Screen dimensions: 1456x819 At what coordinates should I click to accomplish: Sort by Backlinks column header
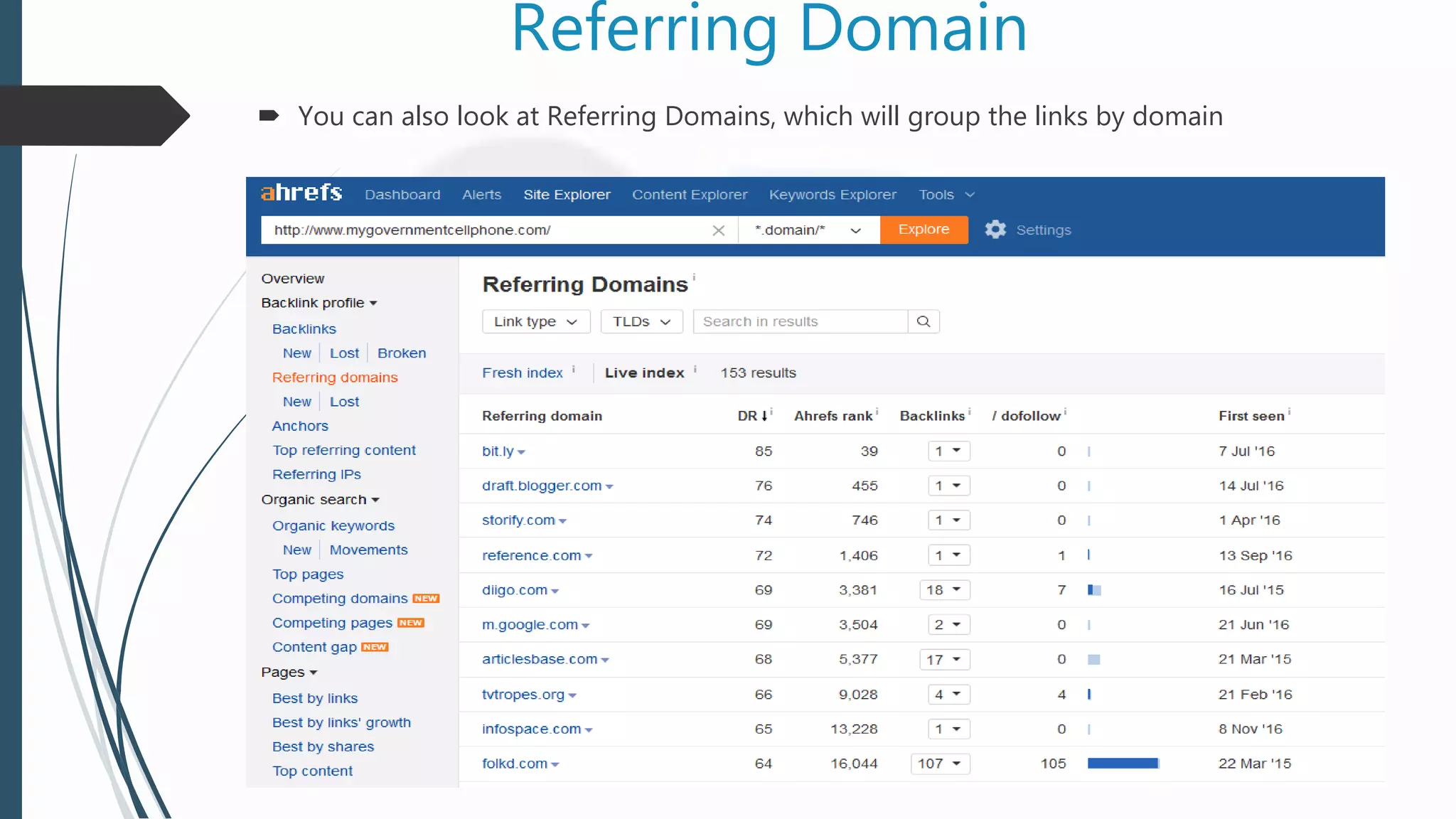coord(932,416)
